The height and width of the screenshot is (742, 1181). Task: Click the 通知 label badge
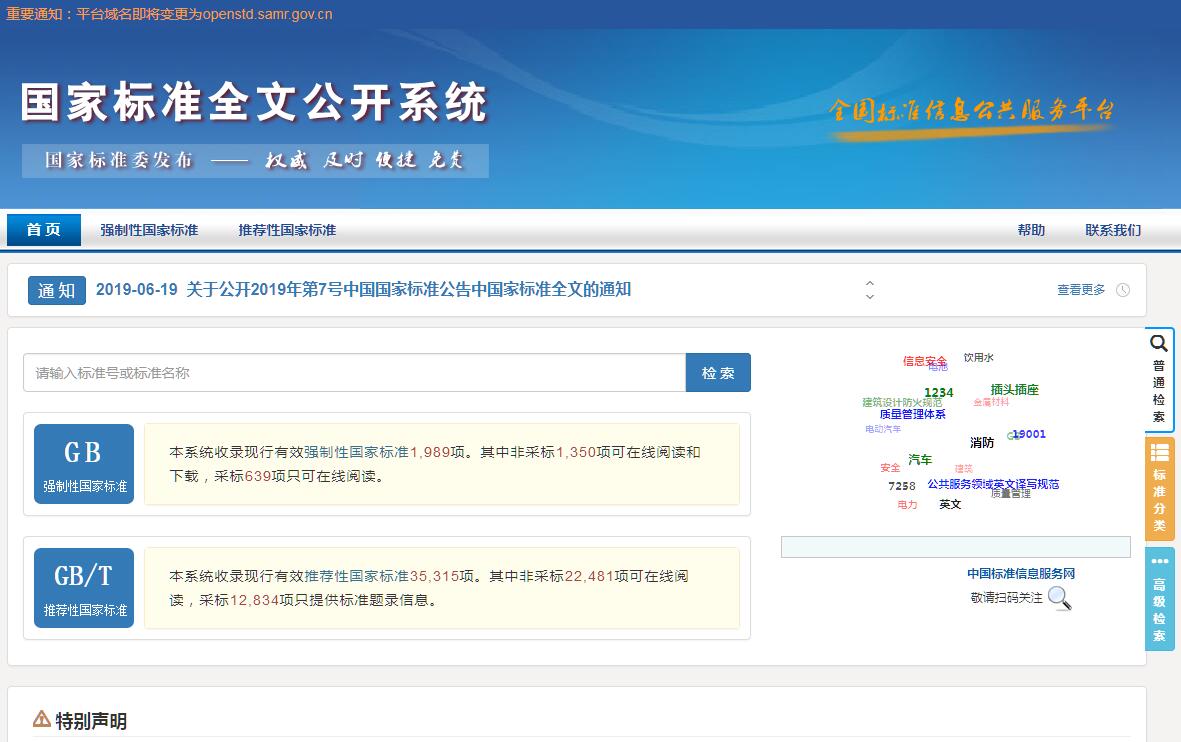(57, 290)
